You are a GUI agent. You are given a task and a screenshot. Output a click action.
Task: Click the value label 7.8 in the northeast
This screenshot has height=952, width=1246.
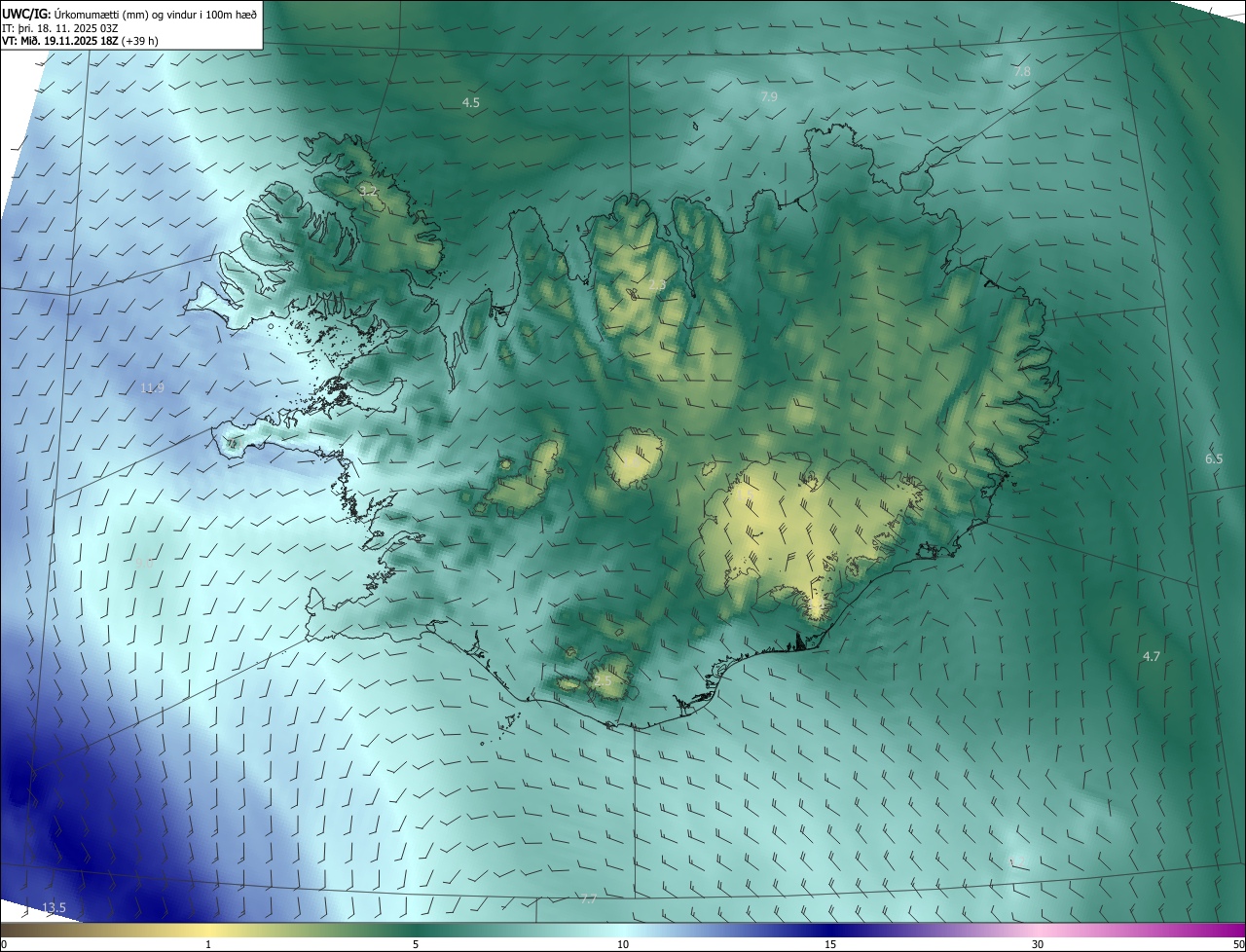1022,72
